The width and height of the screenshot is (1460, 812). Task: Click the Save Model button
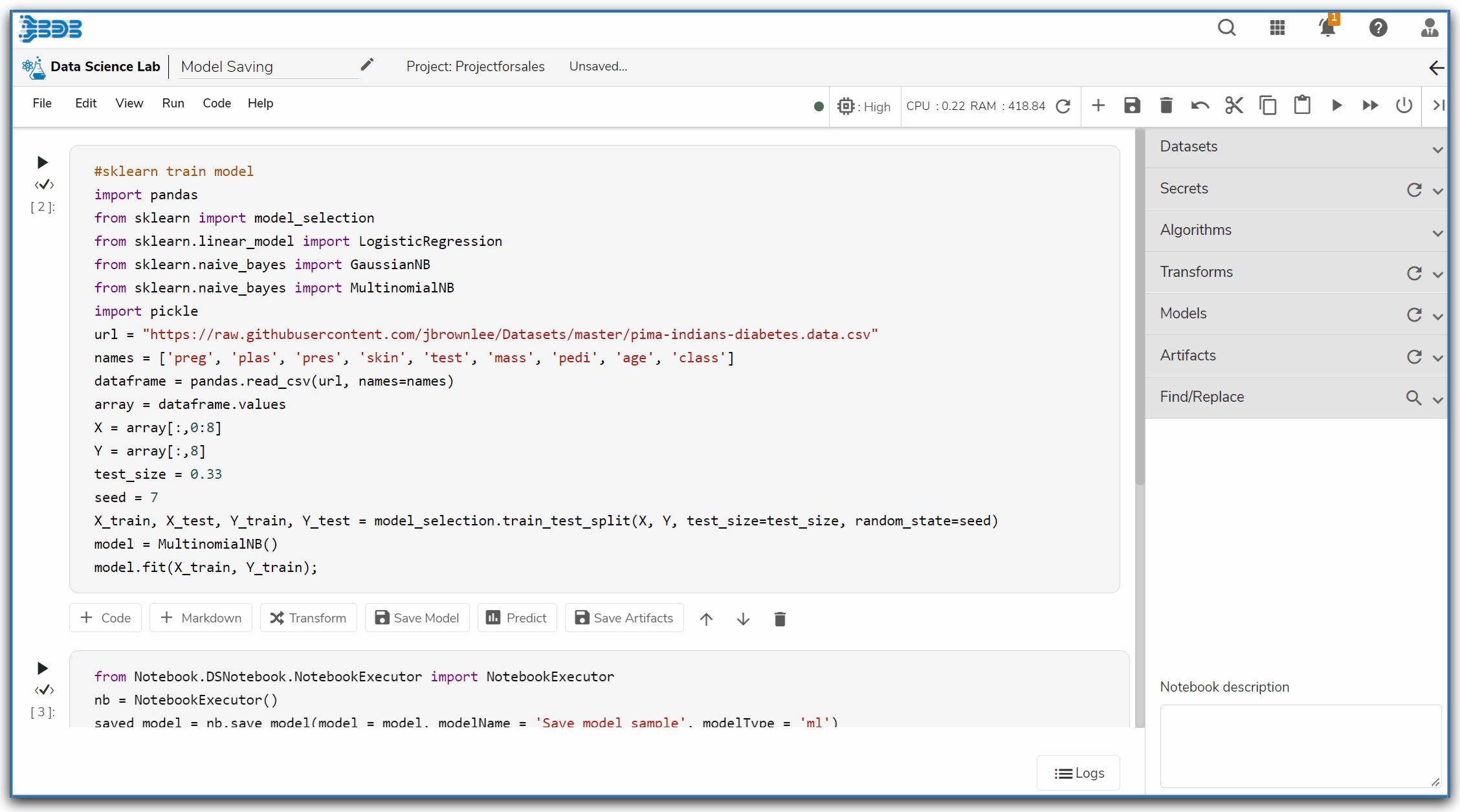pyautogui.click(x=417, y=618)
